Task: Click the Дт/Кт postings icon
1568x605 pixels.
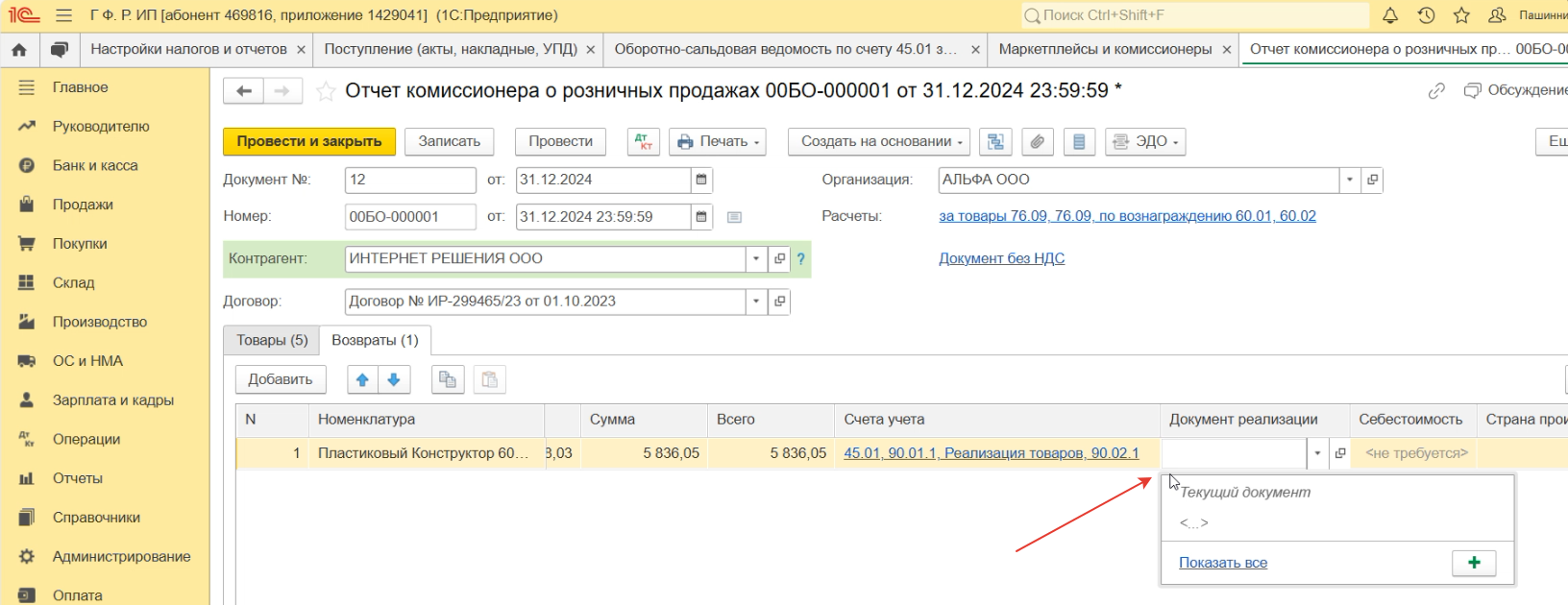Action: (643, 142)
